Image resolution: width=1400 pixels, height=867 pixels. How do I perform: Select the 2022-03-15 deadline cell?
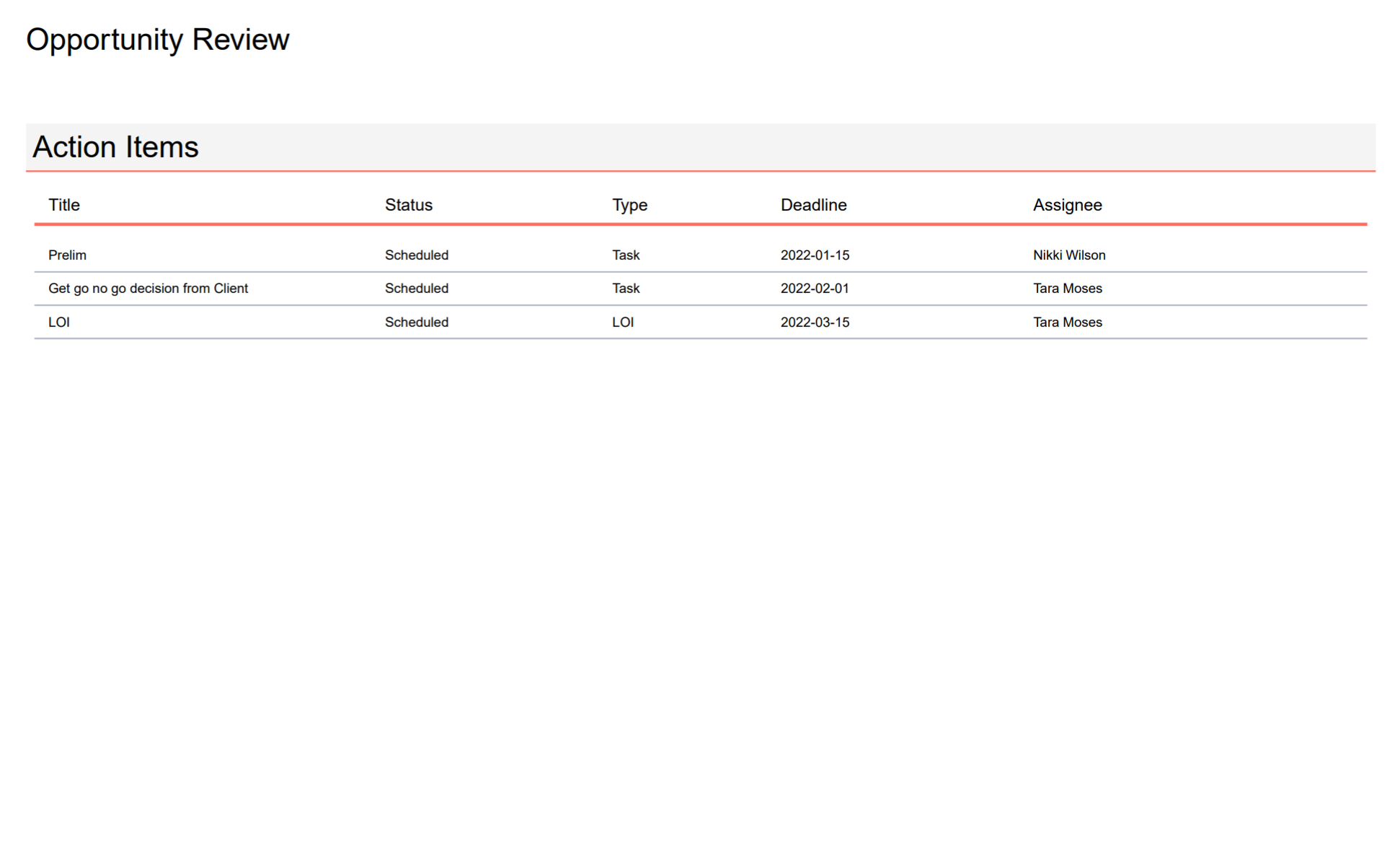click(x=815, y=322)
